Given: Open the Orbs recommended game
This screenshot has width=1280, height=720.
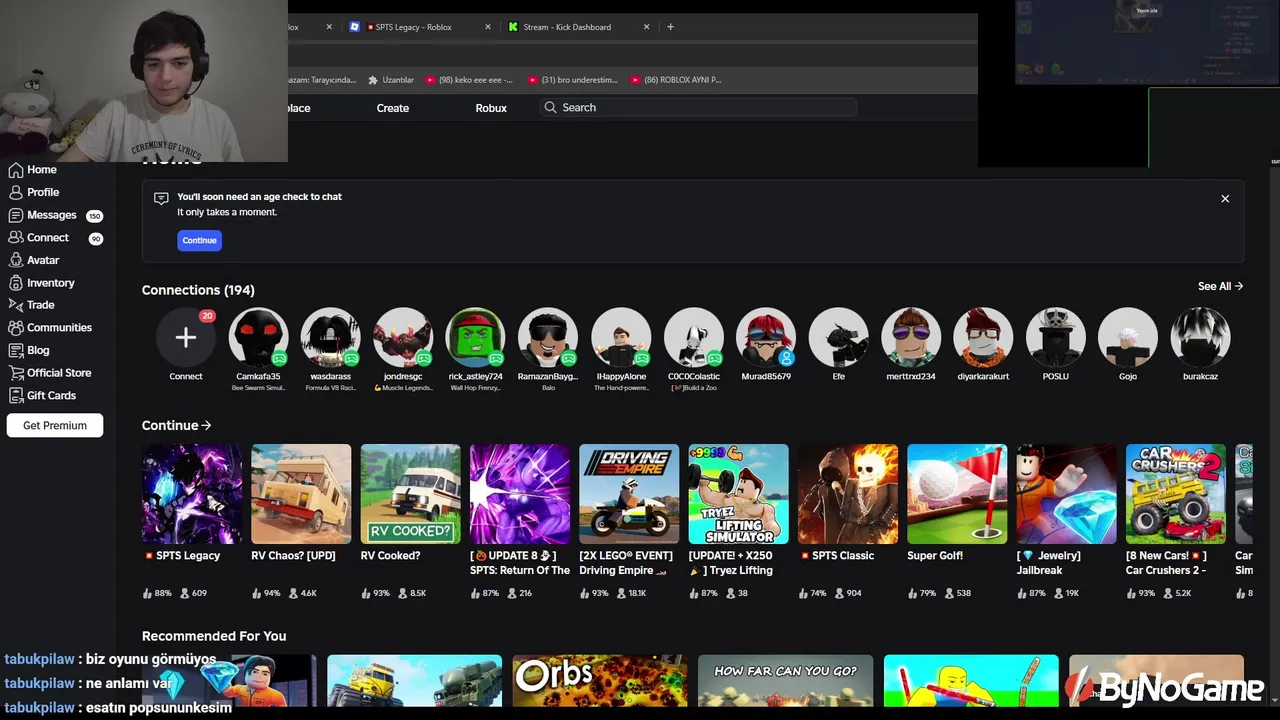Looking at the screenshot, I should coord(600,682).
